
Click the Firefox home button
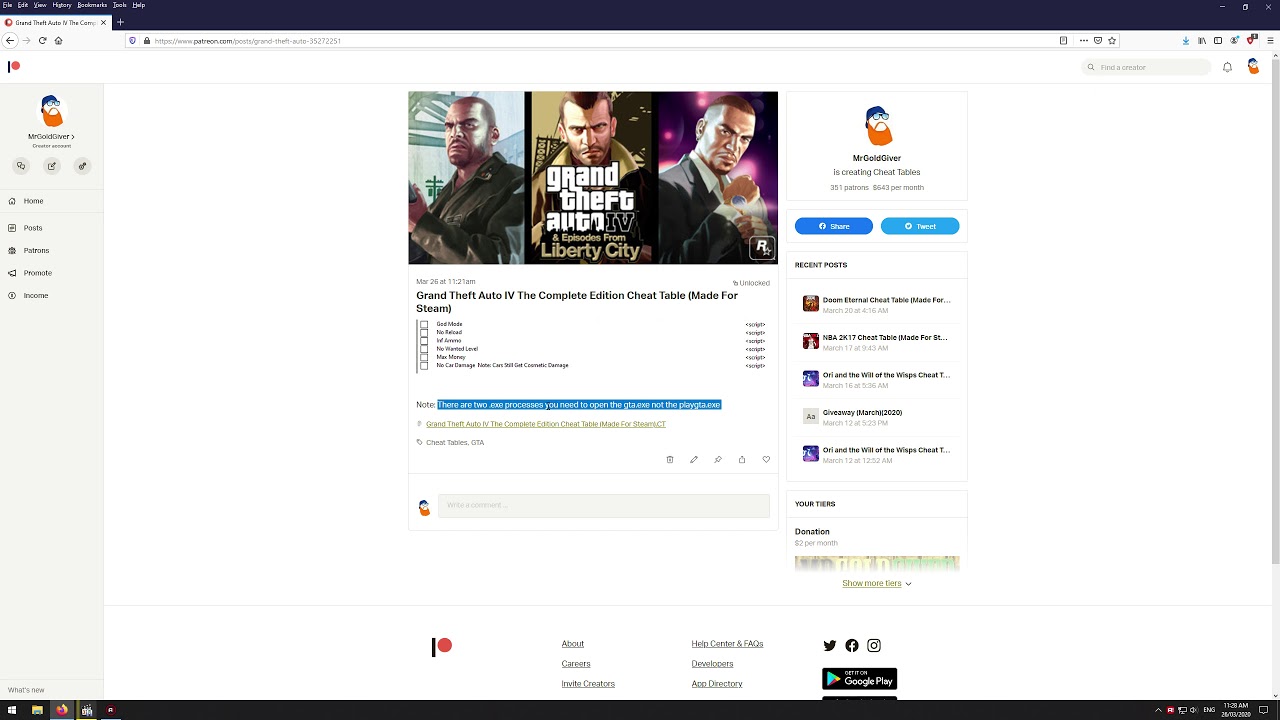[58, 41]
